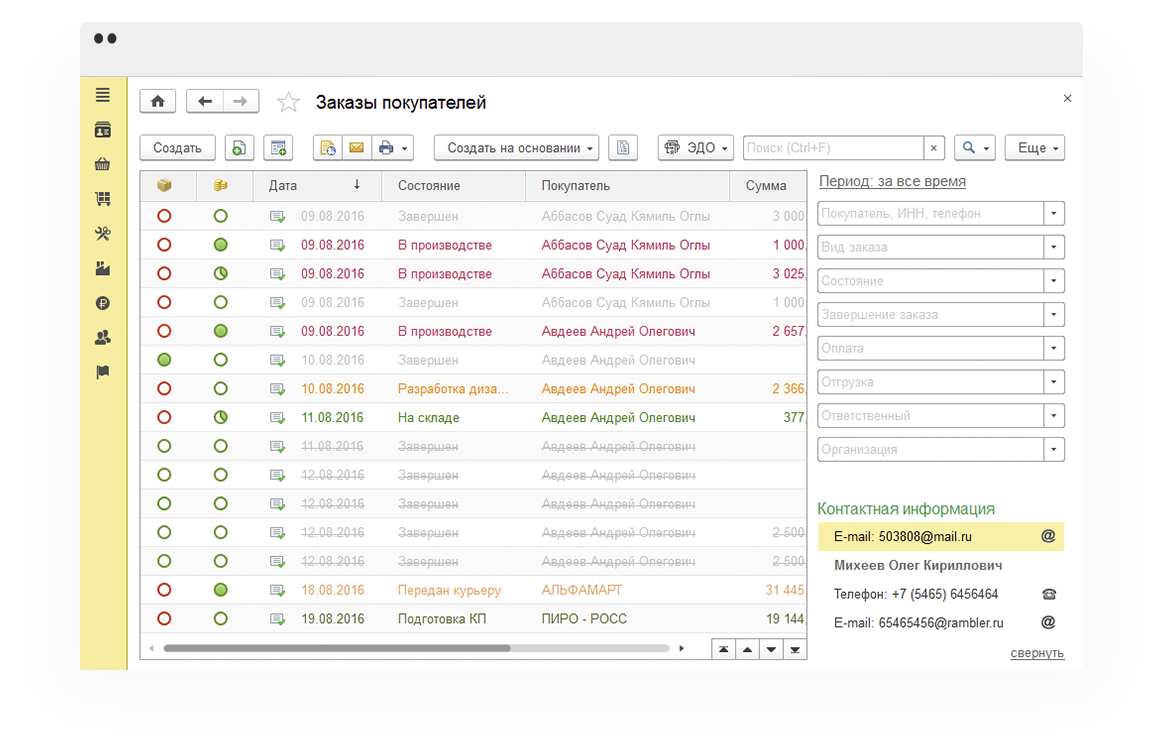
Task: Add Заказы покупателей to favorites with star
Action: pyautogui.click(x=288, y=102)
